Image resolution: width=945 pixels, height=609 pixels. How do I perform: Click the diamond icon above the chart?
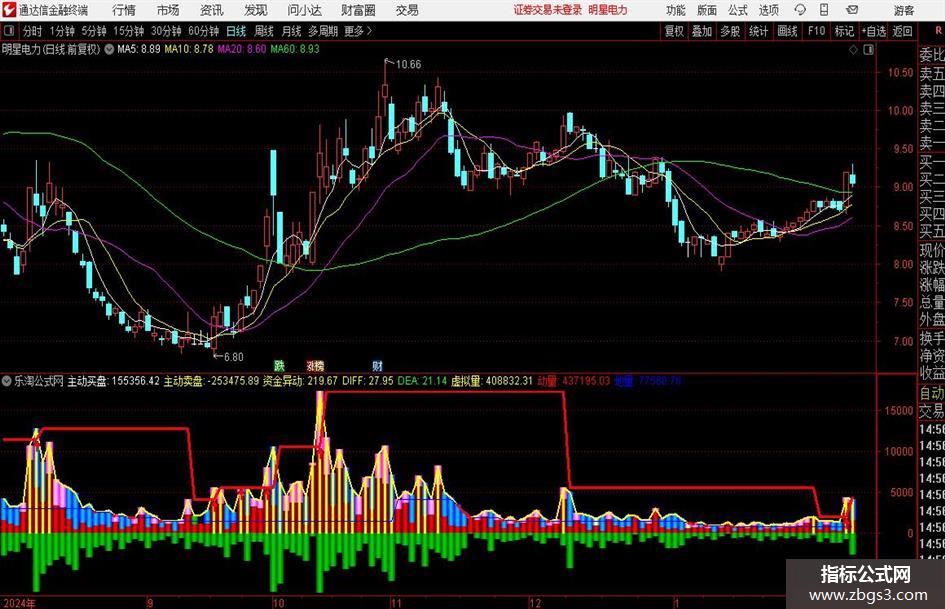(853, 49)
